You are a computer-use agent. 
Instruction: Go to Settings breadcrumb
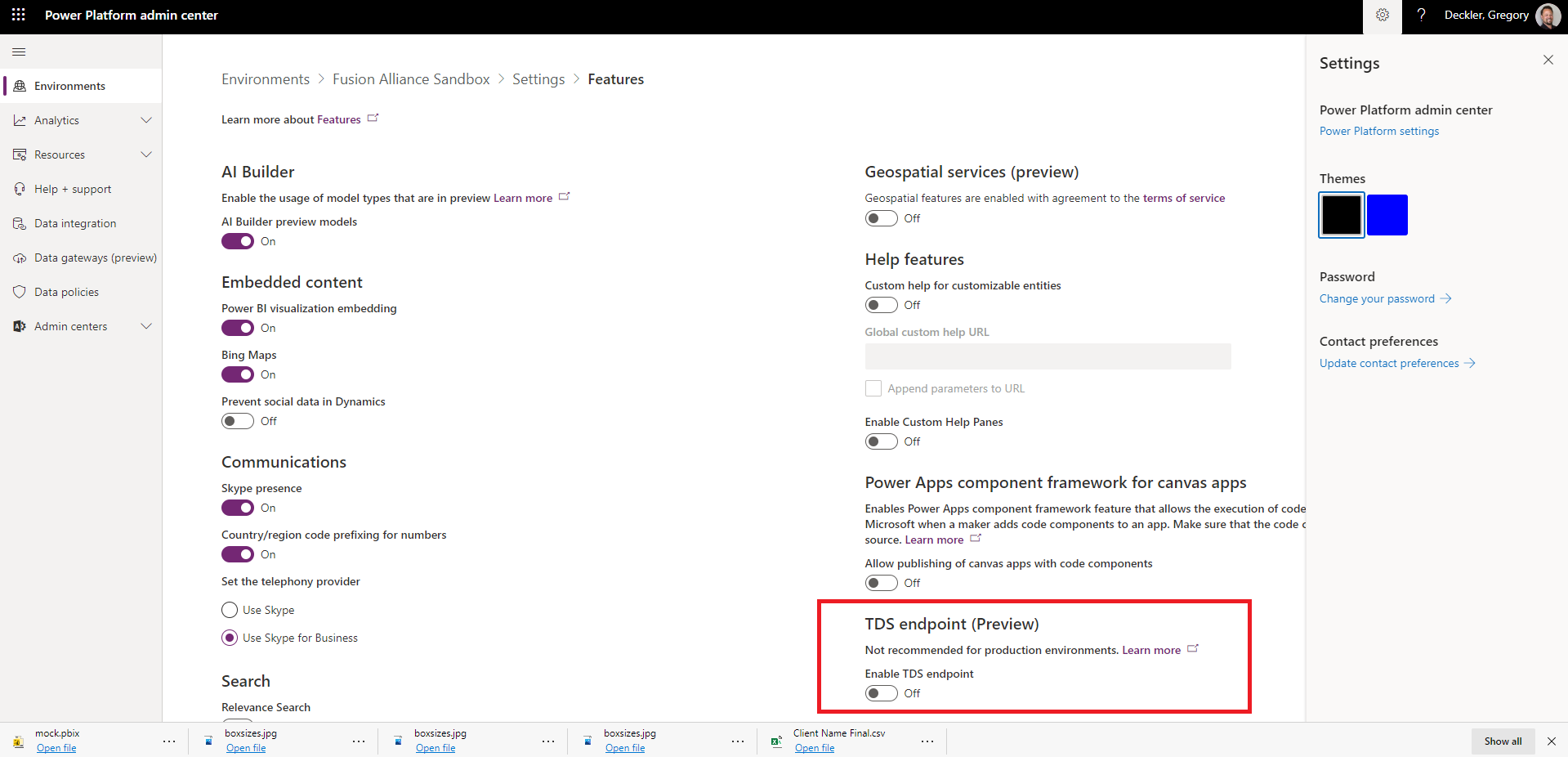(538, 79)
